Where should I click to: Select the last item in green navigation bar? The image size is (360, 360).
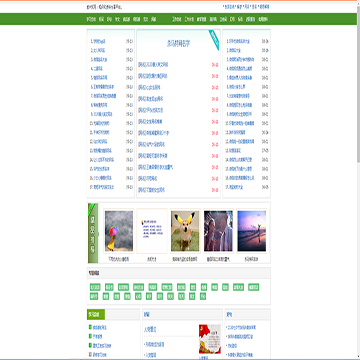pos(263,19)
